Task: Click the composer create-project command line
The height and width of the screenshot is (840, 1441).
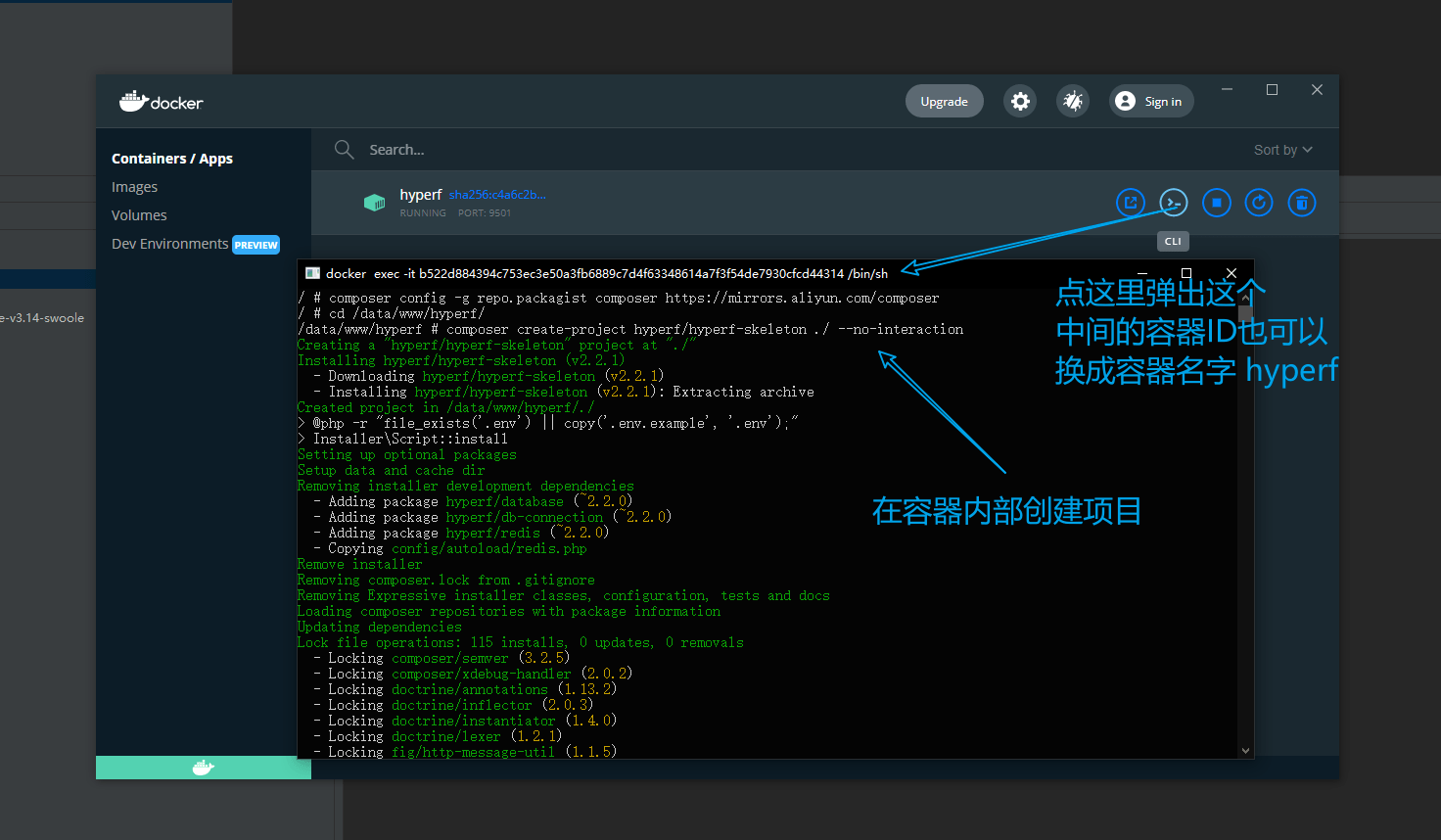Action: (x=630, y=329)
